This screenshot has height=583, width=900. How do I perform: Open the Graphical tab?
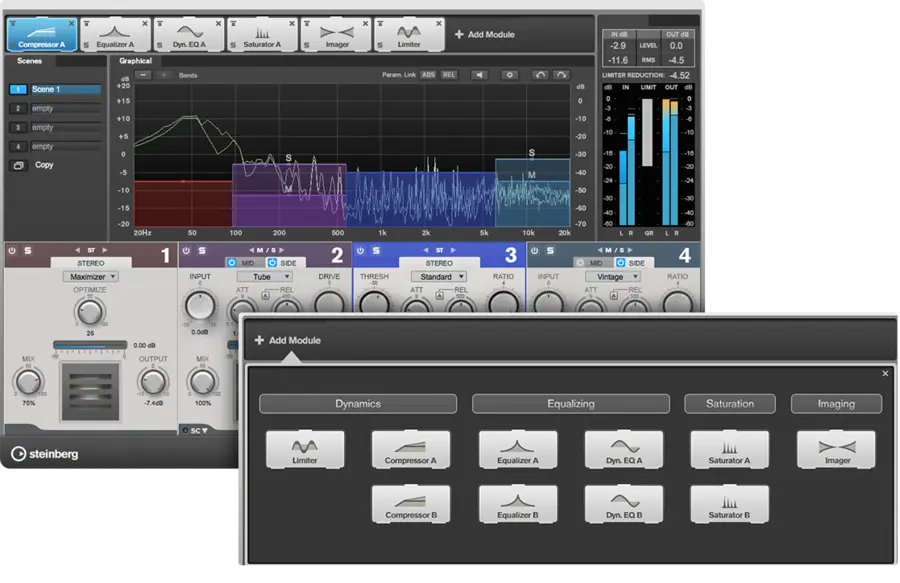pyautogui.click(x=135, y=61)
